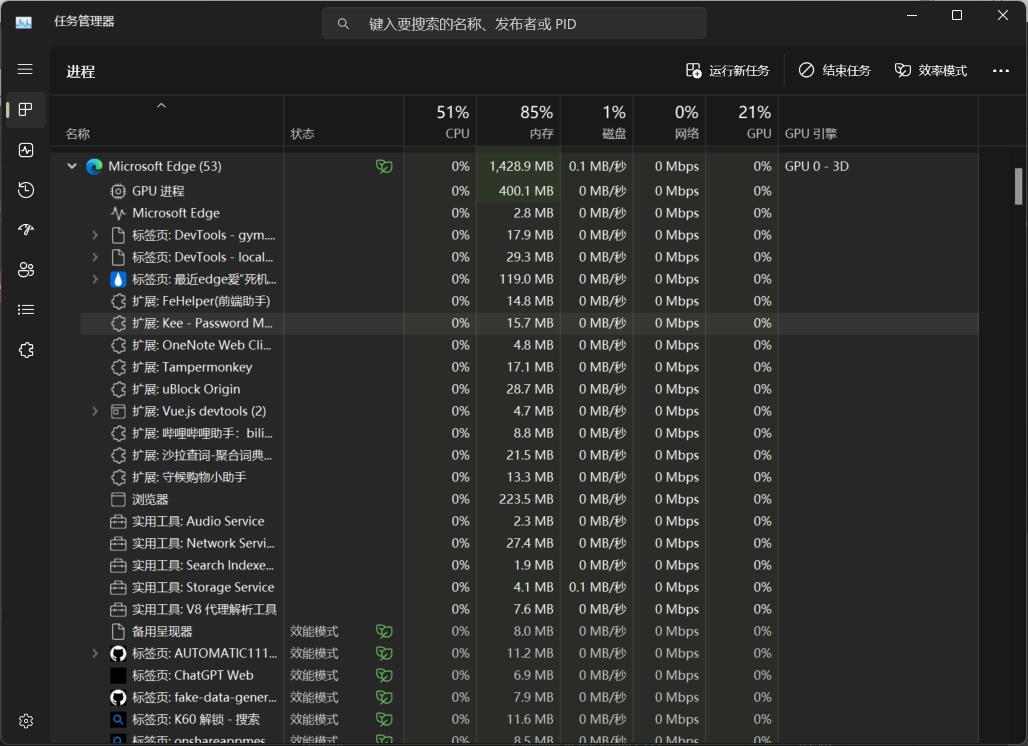Expand the Vue.js devtools (2) extension row
Screen dimensions: 1028x746
point(95,411)
